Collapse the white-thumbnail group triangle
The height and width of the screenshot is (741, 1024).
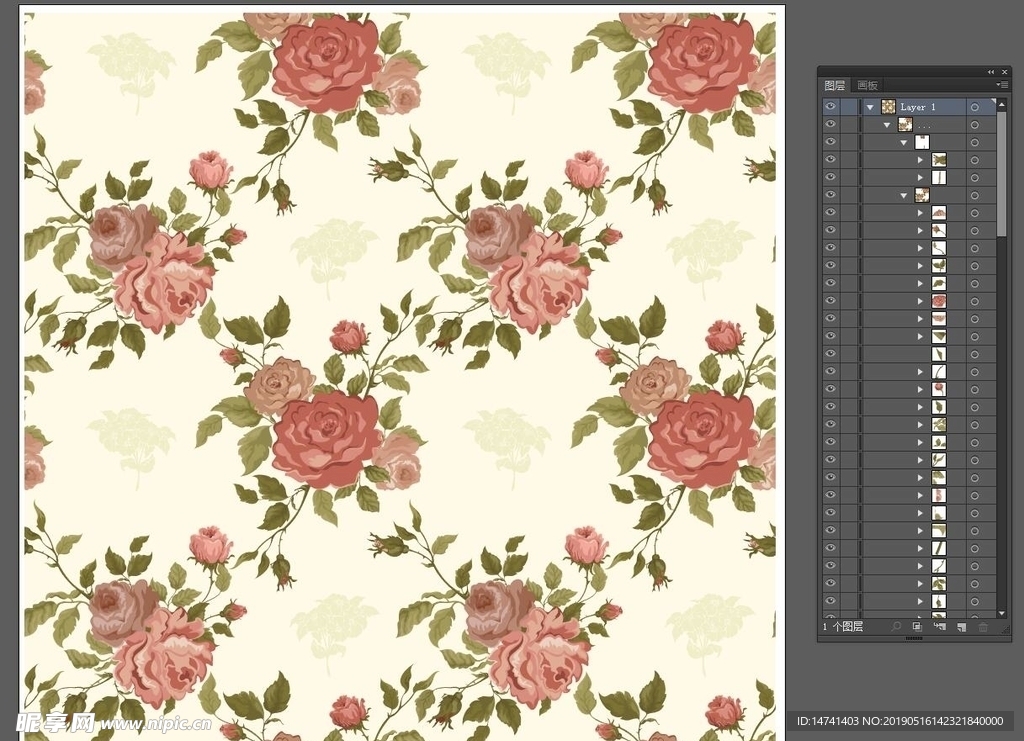(904, 142)
